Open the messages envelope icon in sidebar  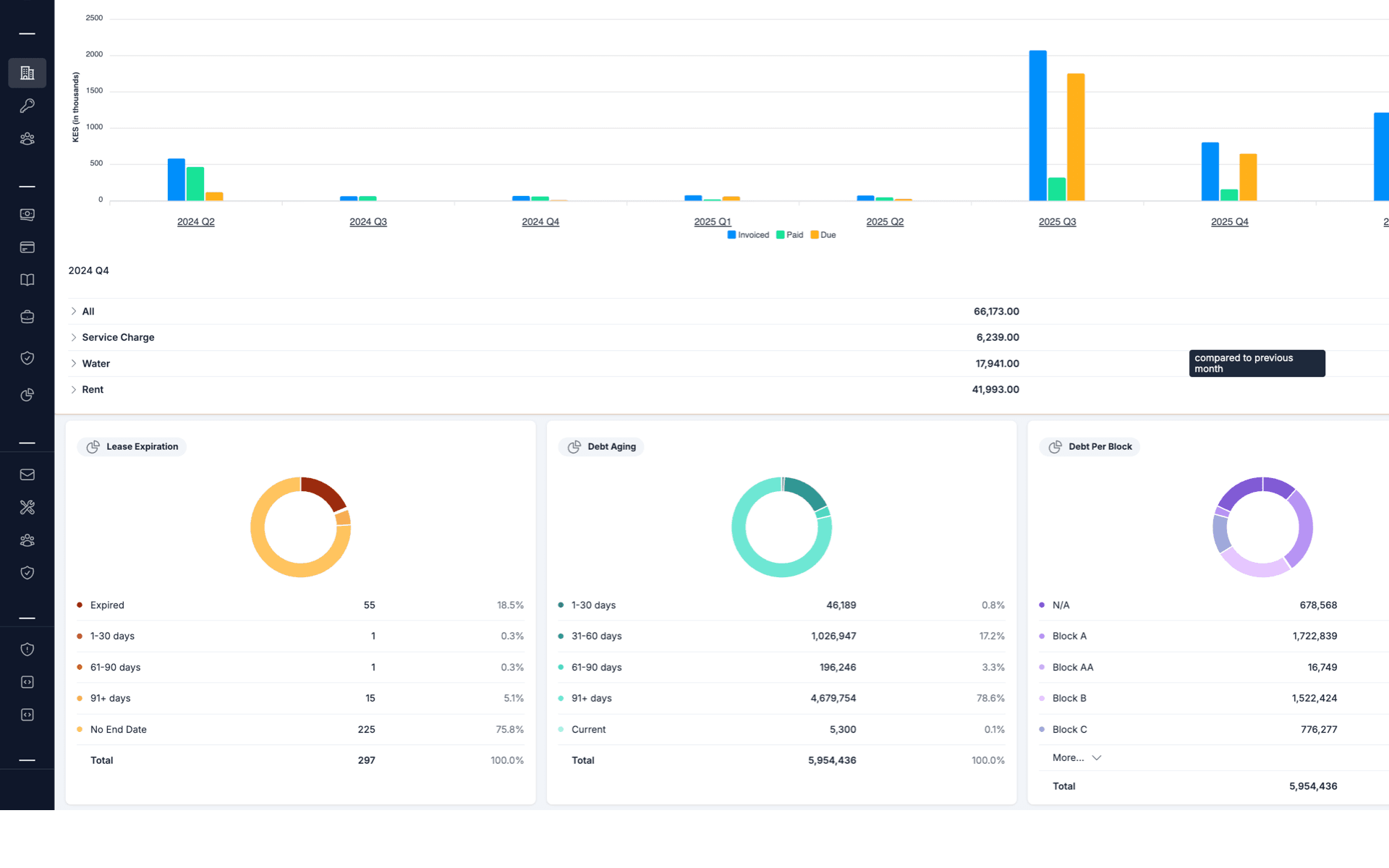[x=27, y=474]
